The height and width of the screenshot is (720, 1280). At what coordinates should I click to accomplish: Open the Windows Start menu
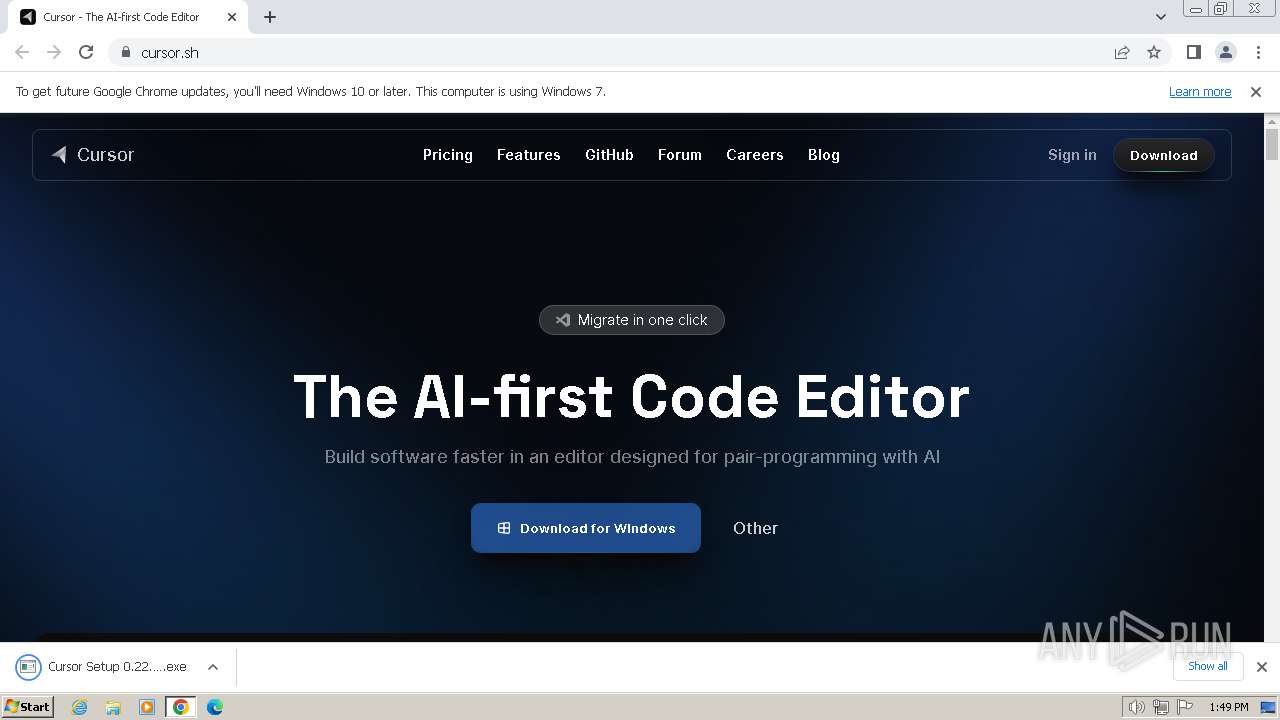[x=28, y=706]
